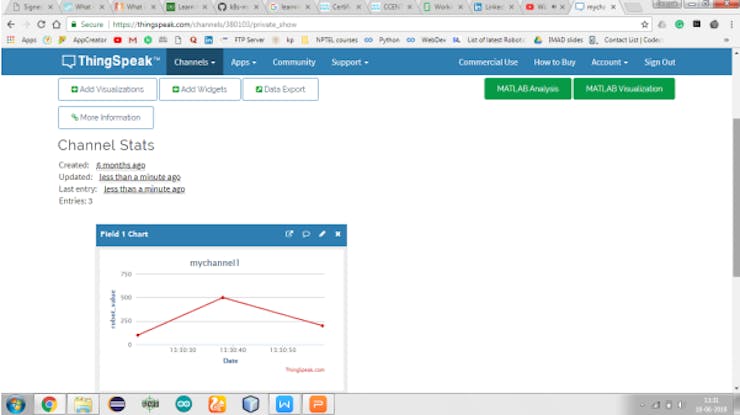
Task: Open MATLAB Analysis
Action: point(528,89)
